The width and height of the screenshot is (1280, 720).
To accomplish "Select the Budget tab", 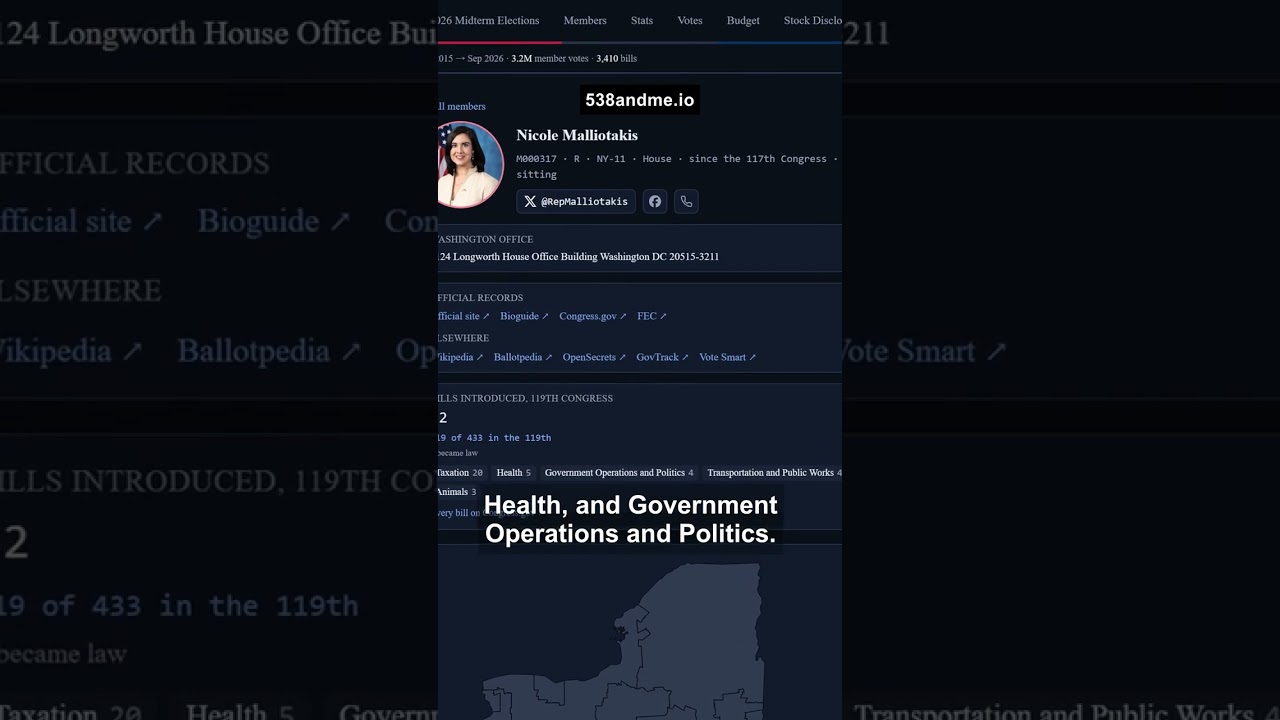I will [743, 20].
